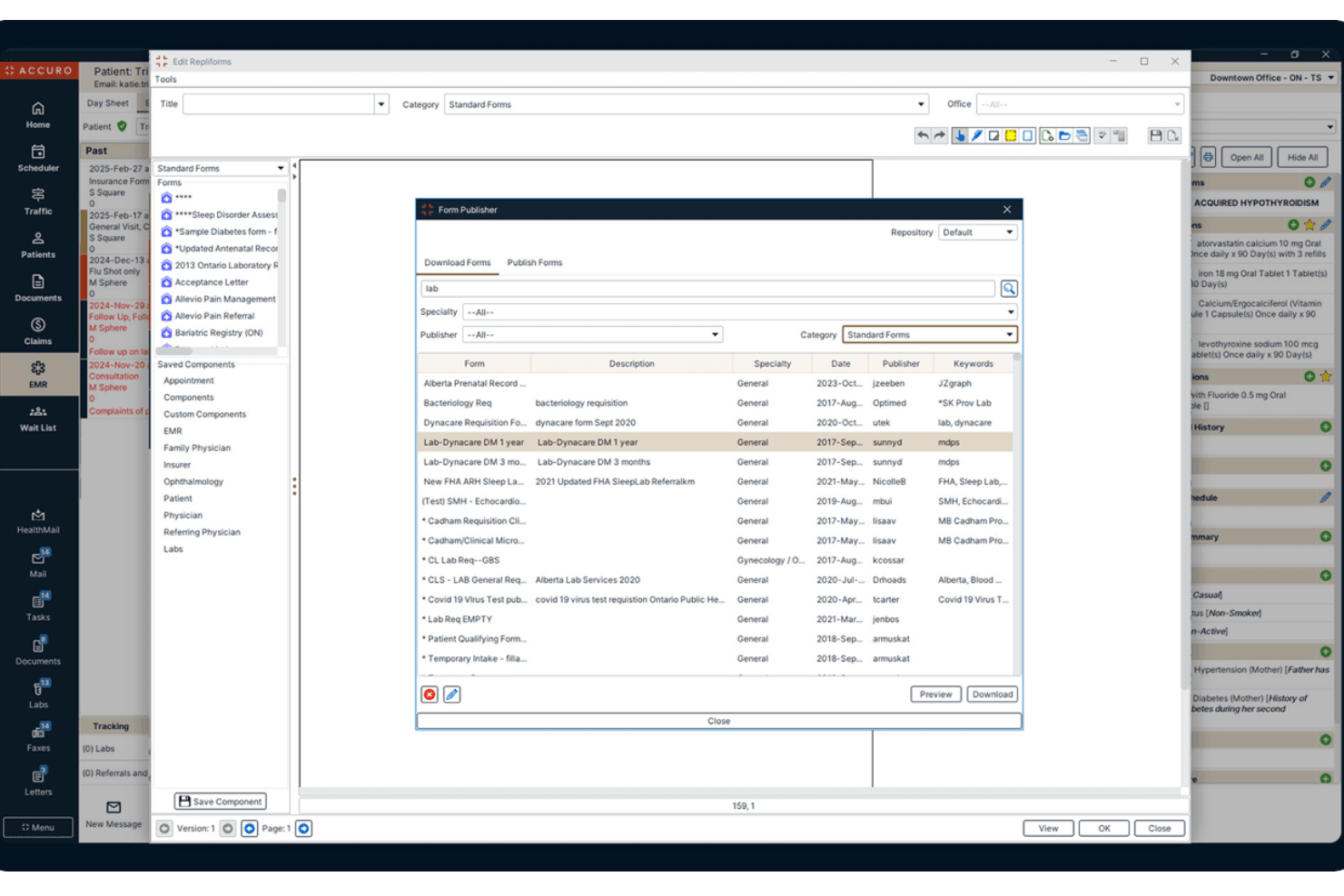
Task: Open Scheduler from the Accuro sidebar
Action: tap(38, 158)
